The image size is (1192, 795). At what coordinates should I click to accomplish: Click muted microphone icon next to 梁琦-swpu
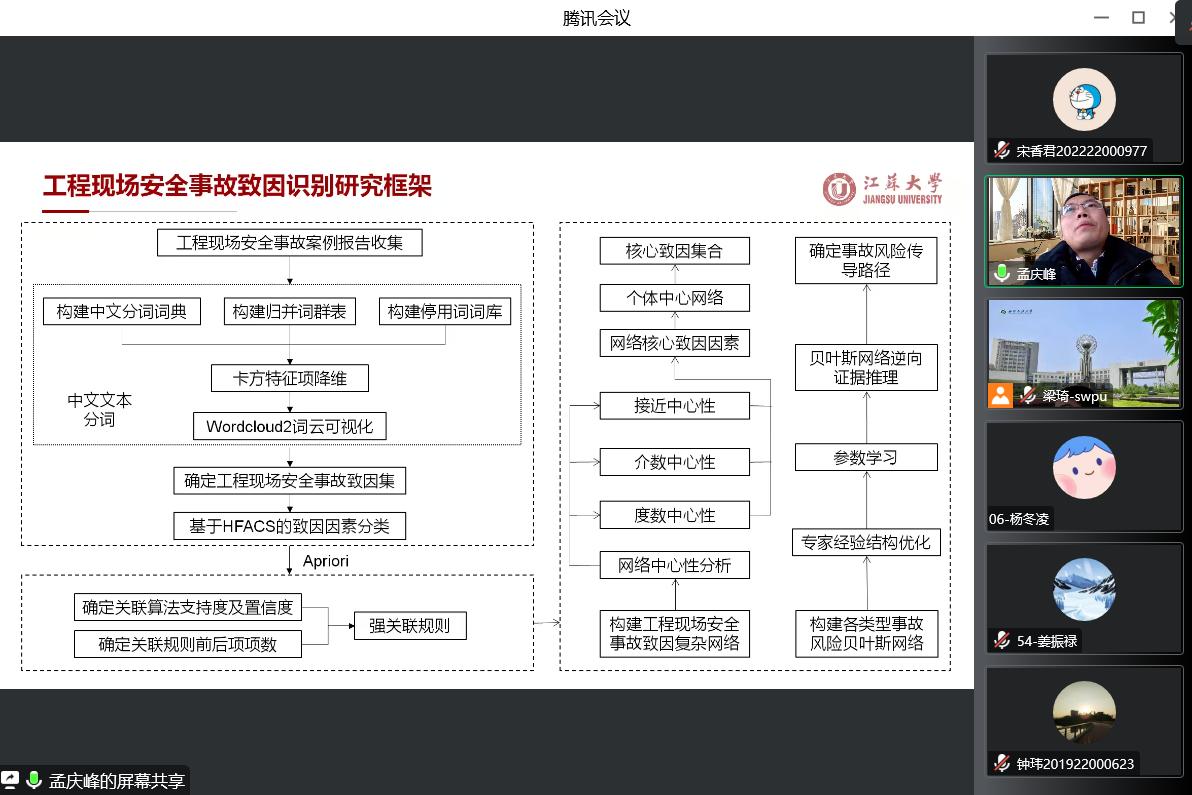tap(1027, 396)
